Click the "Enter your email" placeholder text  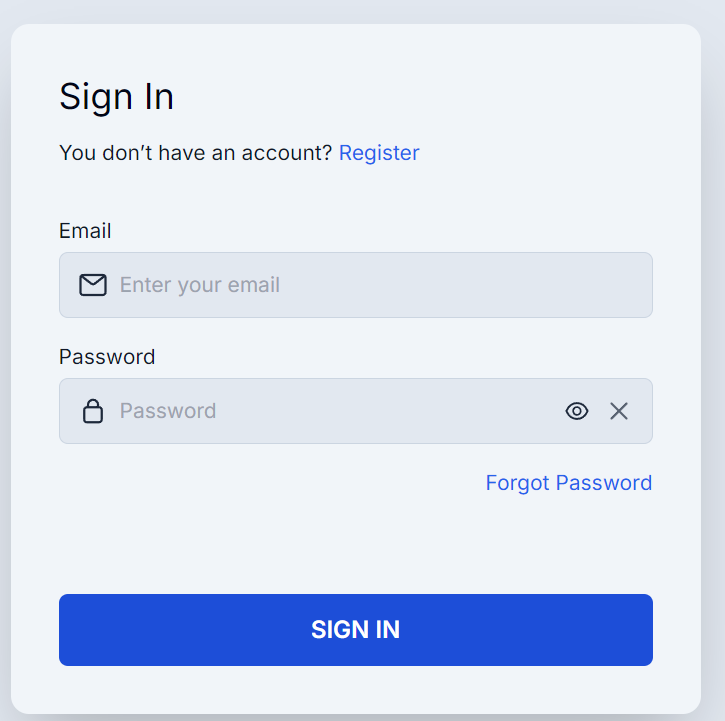coord(200,285)
